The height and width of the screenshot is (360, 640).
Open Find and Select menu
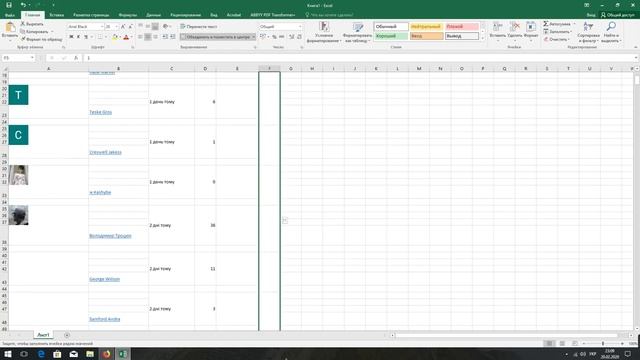pyautogui.click(x=611, y=32)
